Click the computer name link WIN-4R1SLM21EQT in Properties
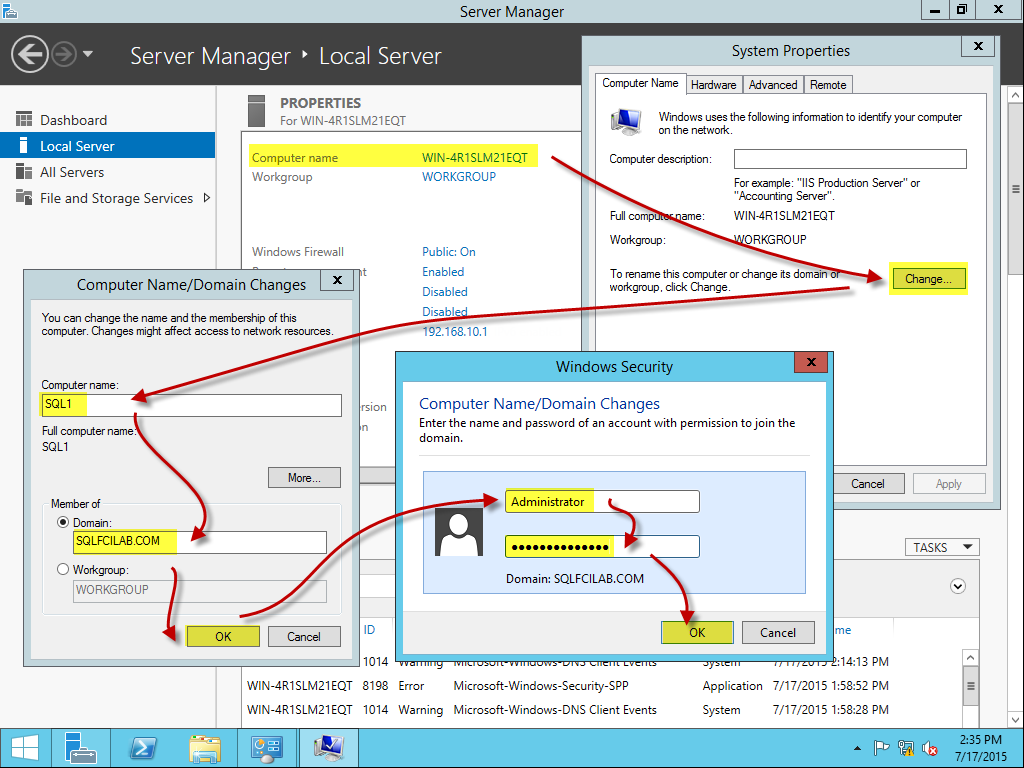This screenshot has height=768, width=1024. 474,157
